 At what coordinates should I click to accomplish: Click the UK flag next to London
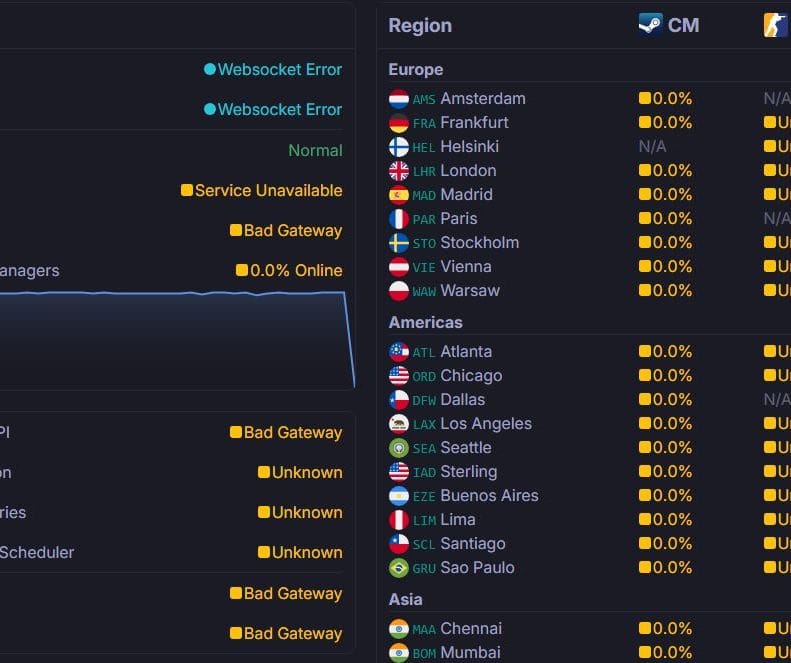[399, 171]
